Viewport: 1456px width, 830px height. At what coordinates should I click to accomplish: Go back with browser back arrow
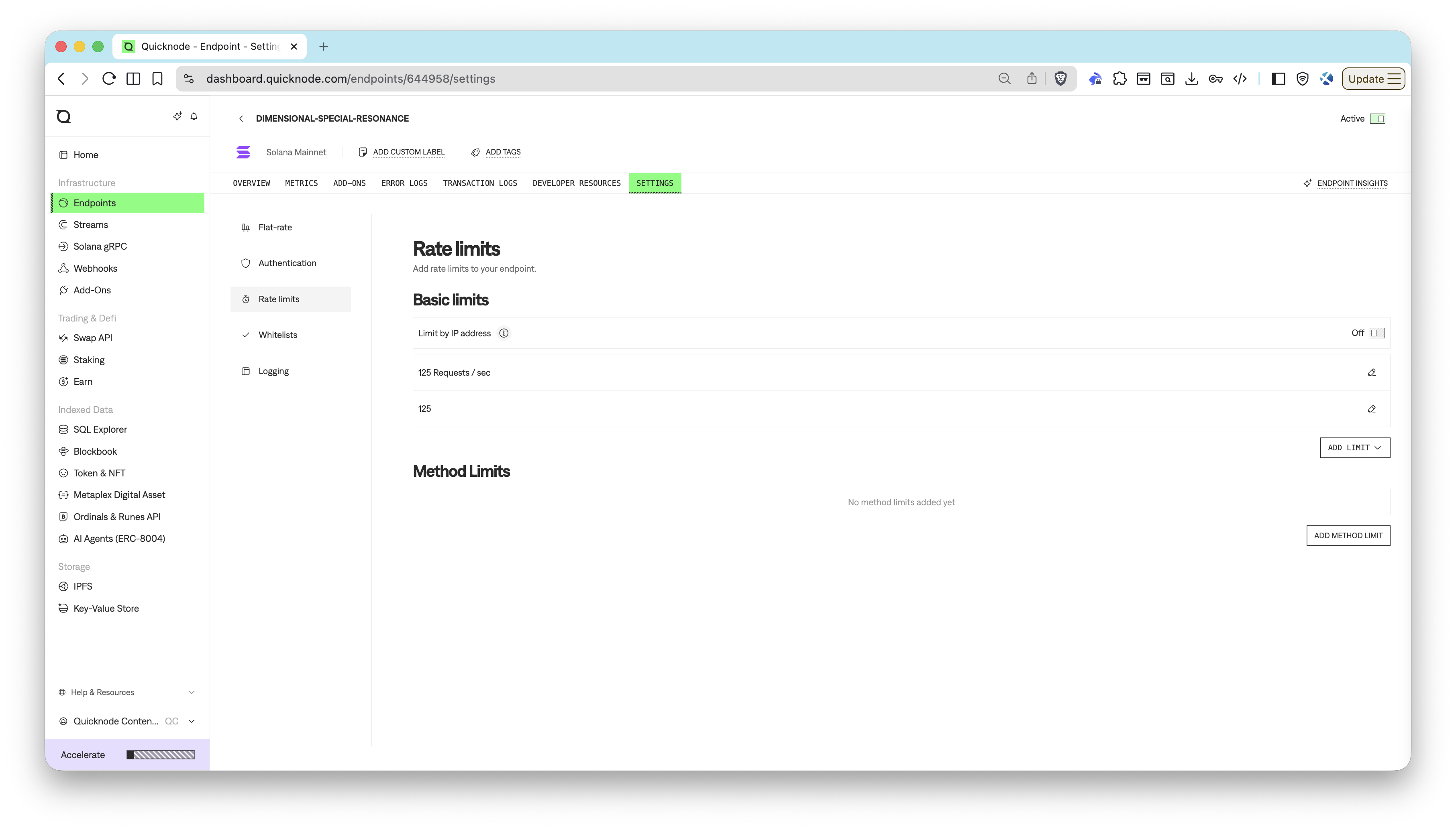(x=61, y=79)
